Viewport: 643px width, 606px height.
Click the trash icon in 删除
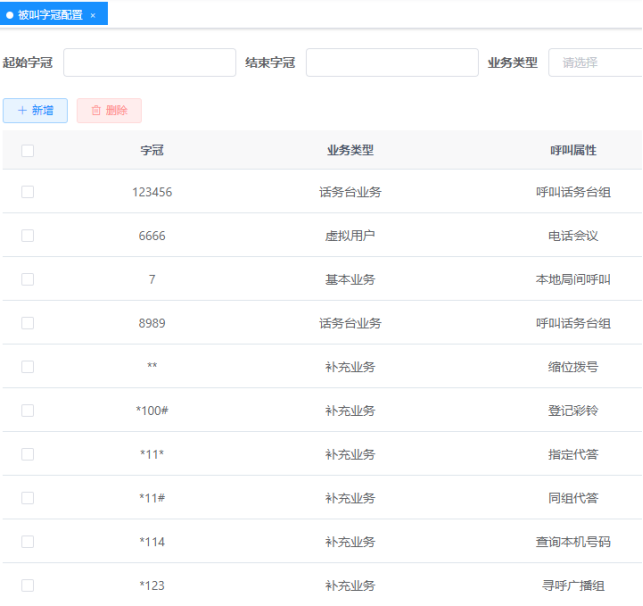(96, 111)
